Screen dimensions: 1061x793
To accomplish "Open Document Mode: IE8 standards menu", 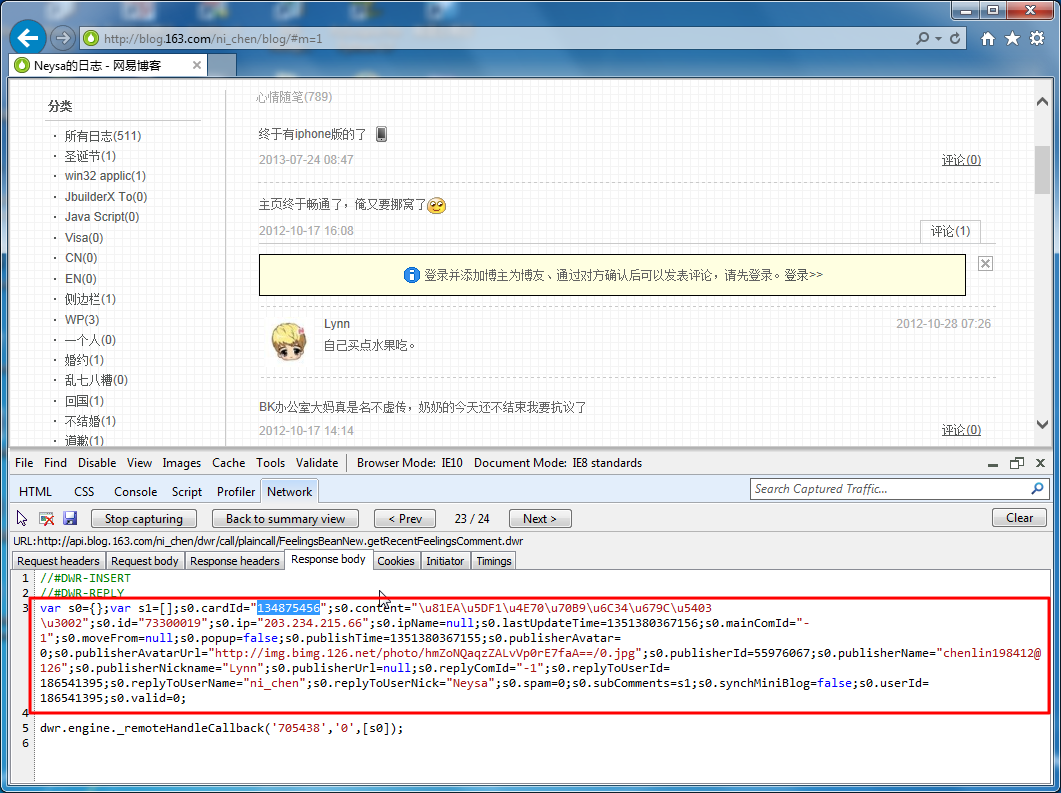I will coord(558,463).
